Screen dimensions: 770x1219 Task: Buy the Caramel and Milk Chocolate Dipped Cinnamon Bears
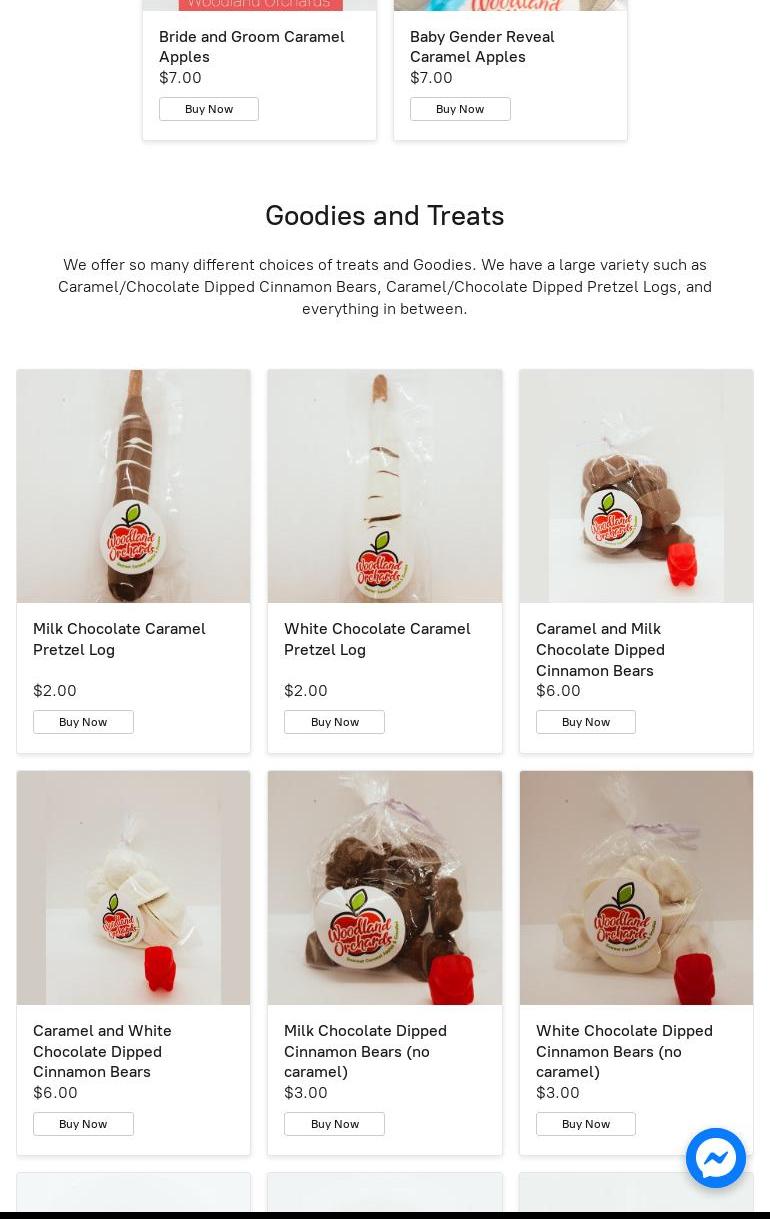coord(586,722)
